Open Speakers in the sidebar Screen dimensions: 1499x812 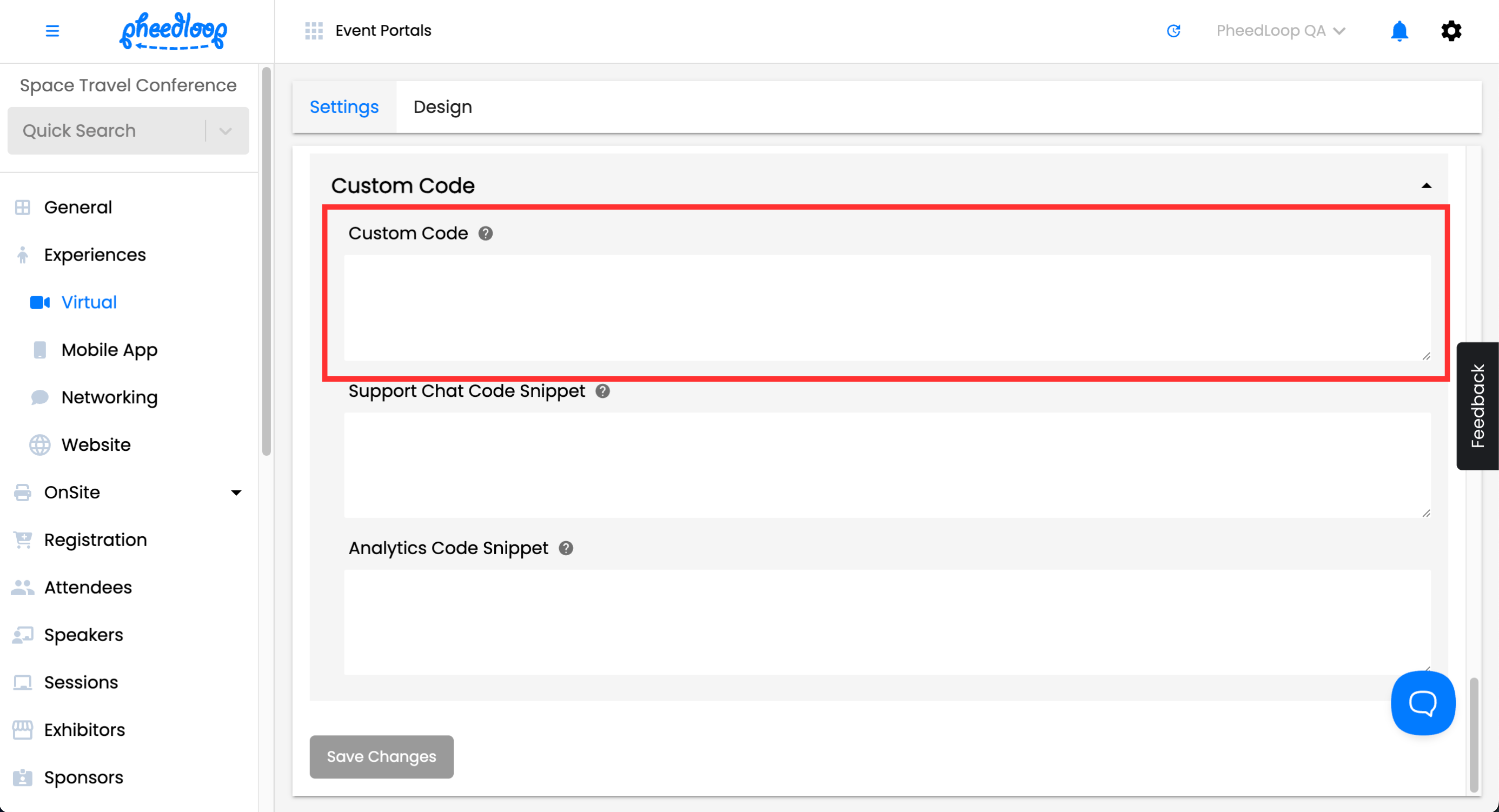click(x=83, y=635)
